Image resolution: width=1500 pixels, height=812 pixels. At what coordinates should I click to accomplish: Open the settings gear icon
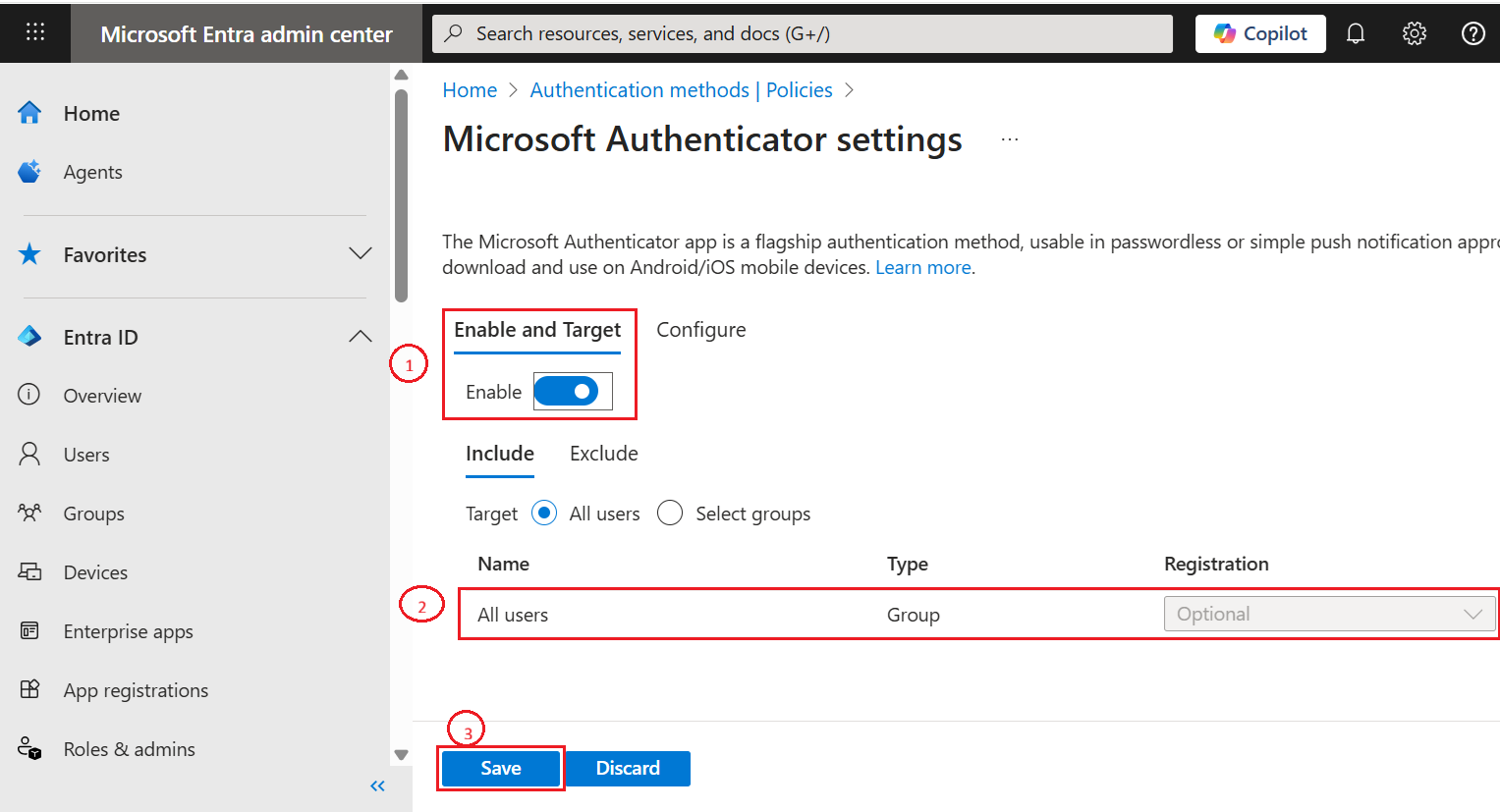(1415, 33)
